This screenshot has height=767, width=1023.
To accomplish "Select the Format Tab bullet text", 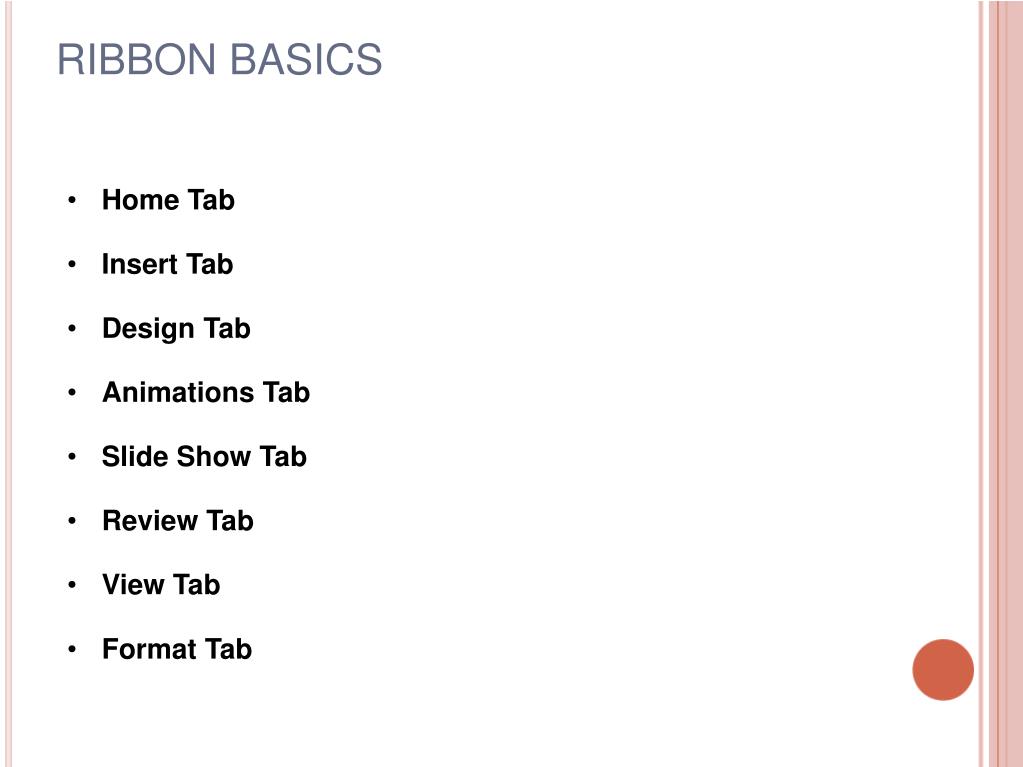I will [177, 649].
